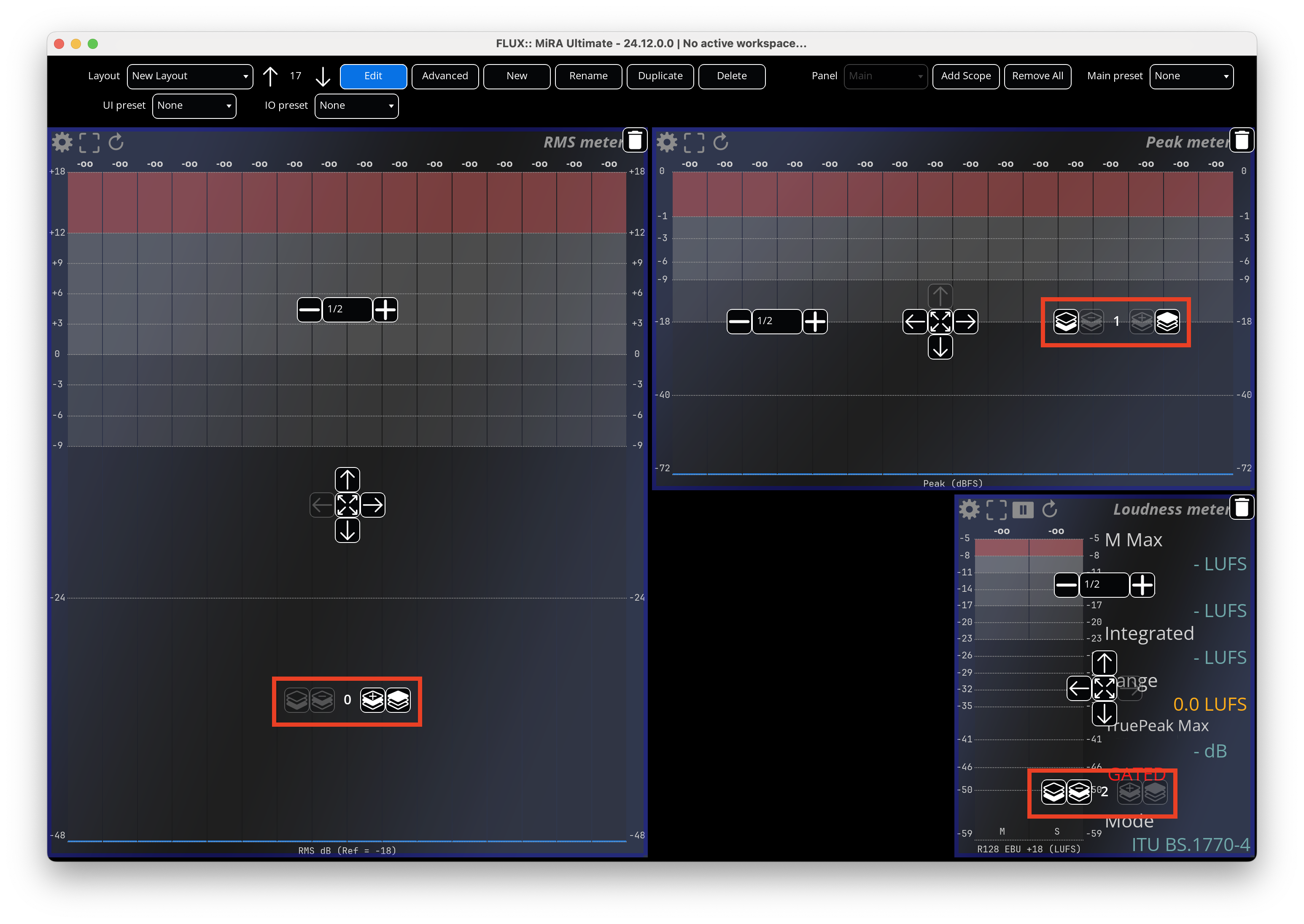This screenshot has height=924, width=1304.
Task: Click the layout down arrow
Action: (323, 76)
